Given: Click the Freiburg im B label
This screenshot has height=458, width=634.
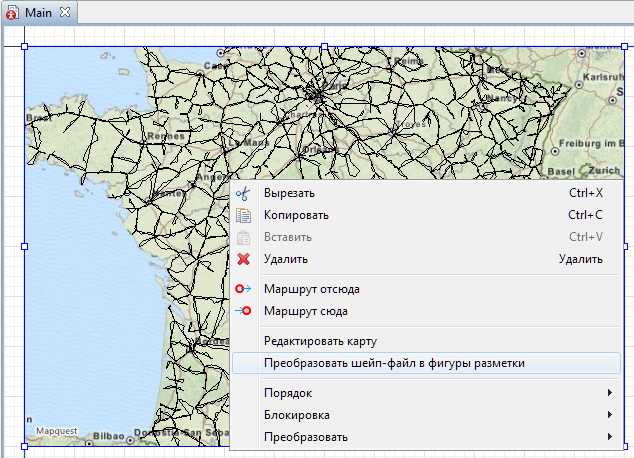Looking at the screenshot, I should (x=592, y=144).
